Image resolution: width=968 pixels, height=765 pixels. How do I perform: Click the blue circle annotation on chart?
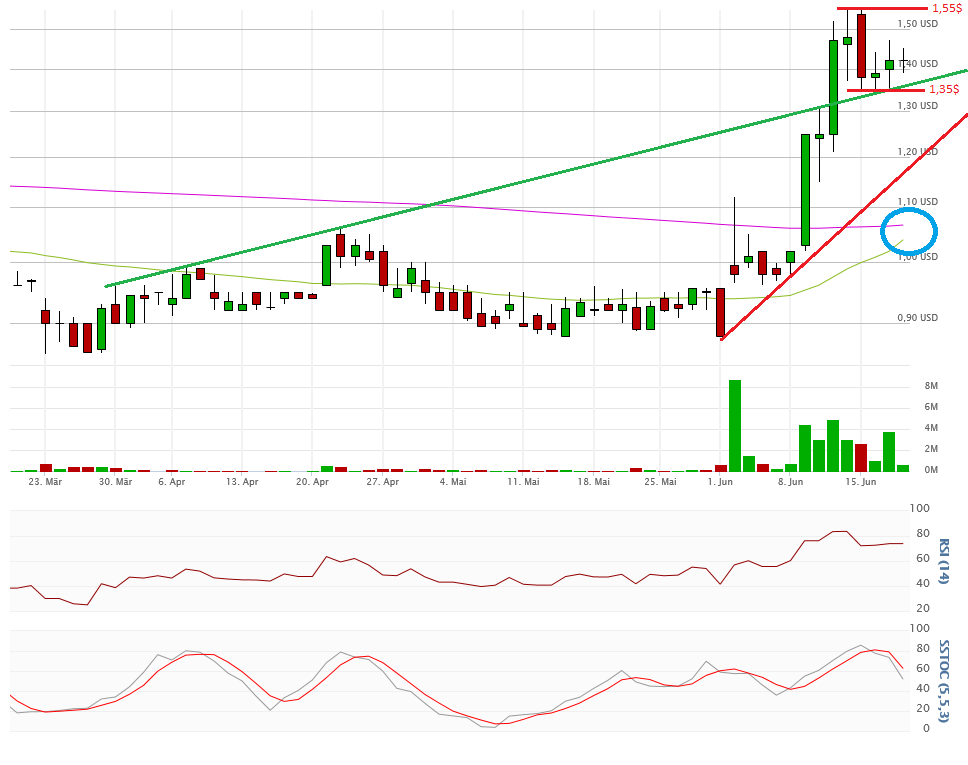(x=909, y=231)
